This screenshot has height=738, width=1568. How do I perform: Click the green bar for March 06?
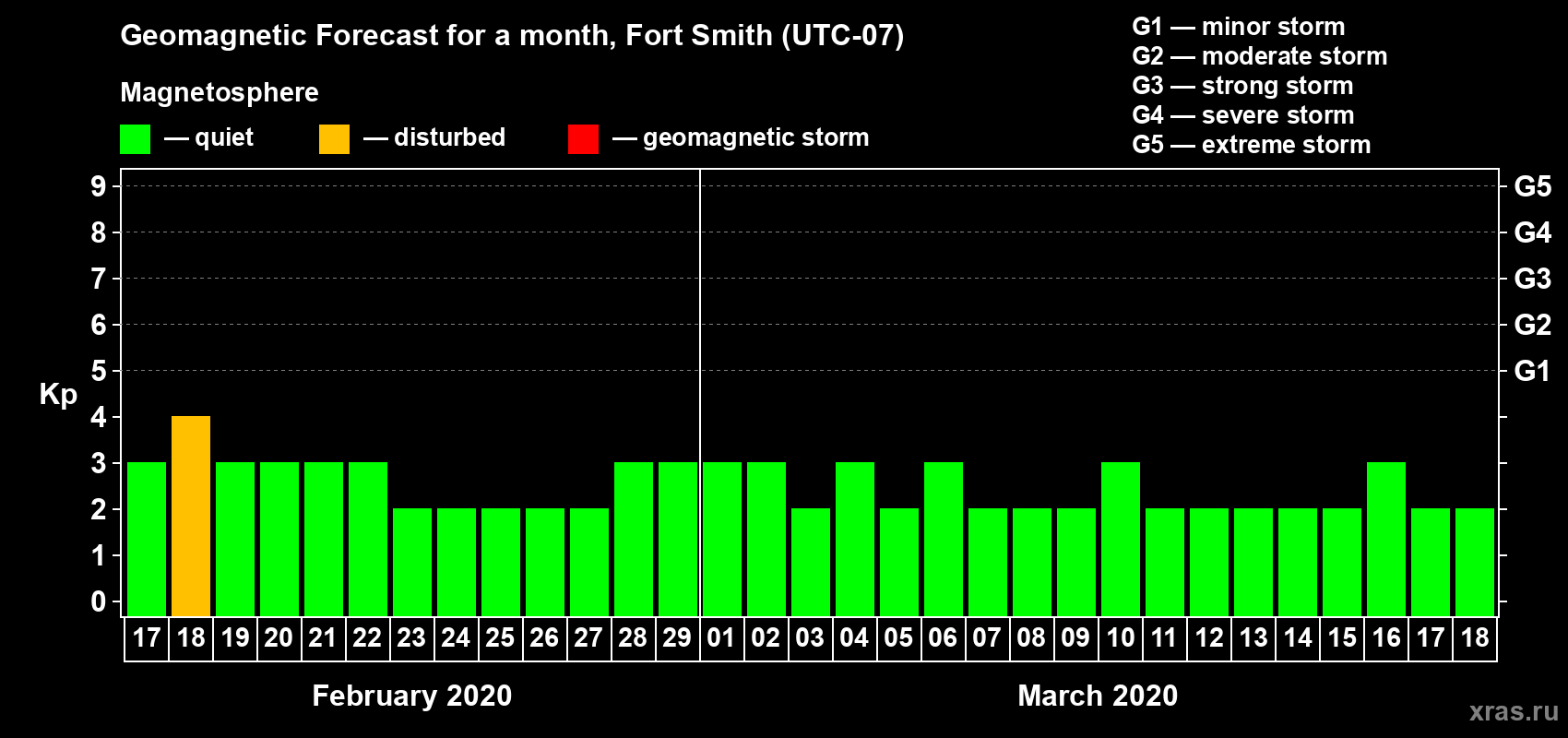(x=944, y=539)
